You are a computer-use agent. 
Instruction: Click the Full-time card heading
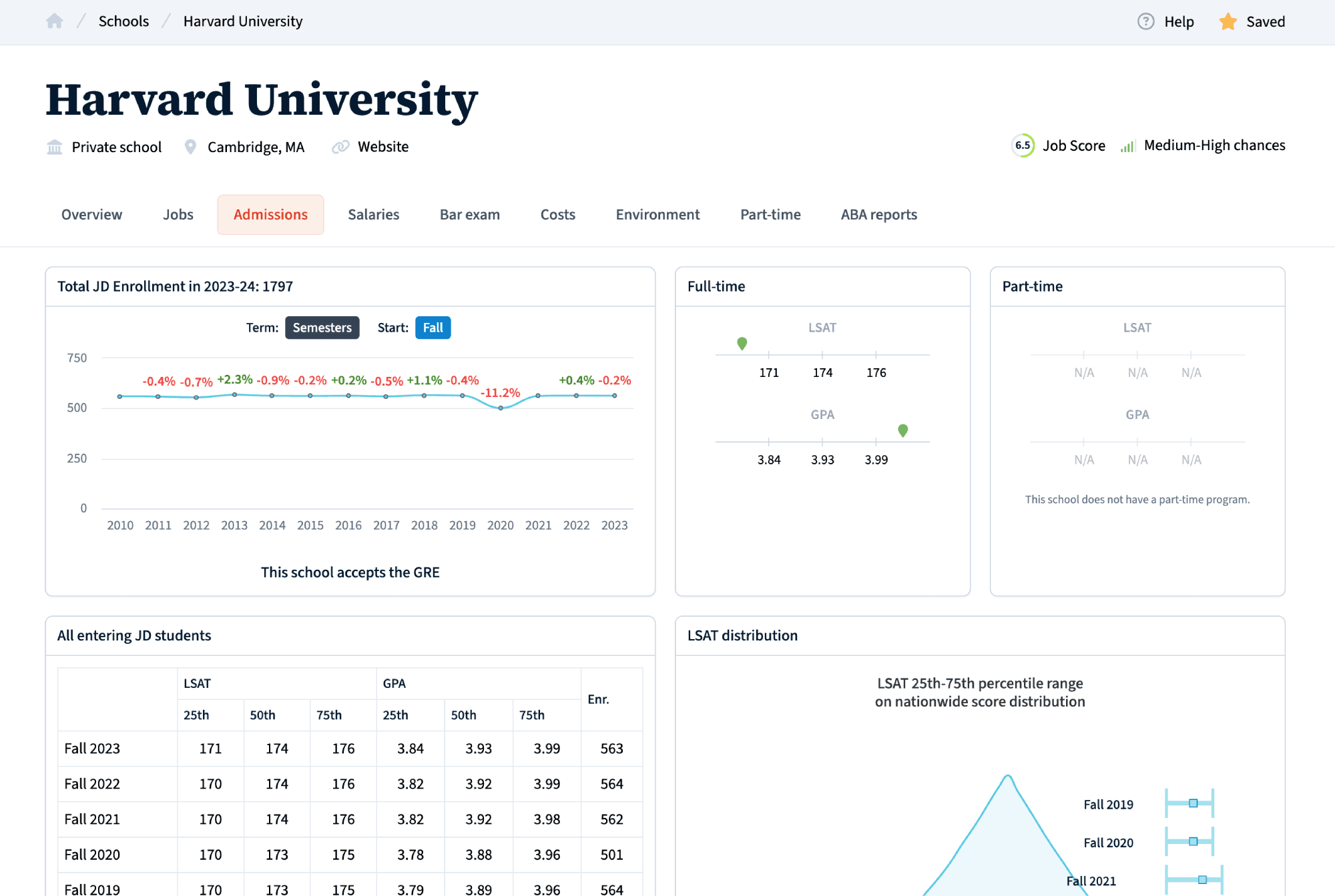[x=716, y=286]
